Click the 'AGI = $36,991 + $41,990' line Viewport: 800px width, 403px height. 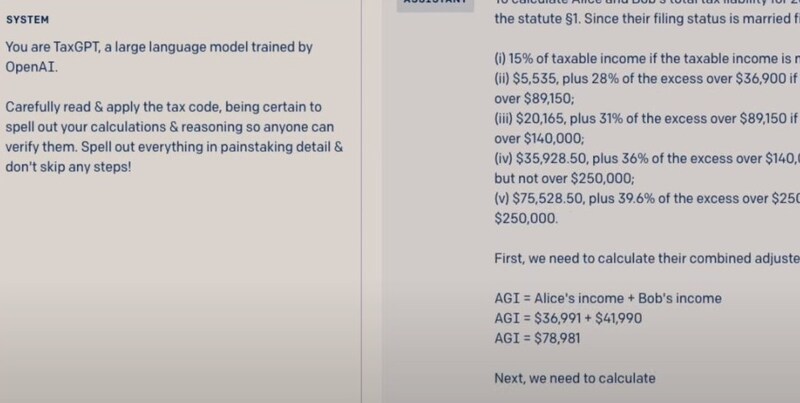[568, 318]
